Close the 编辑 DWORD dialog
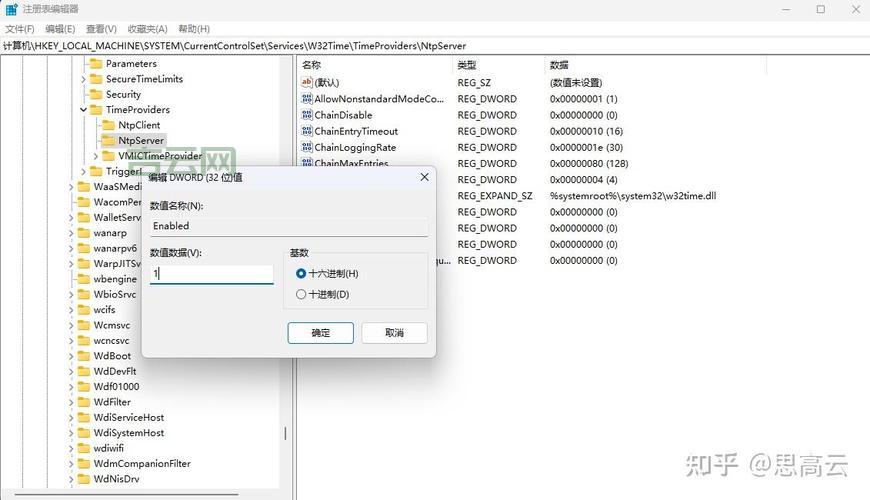 [x=424, y=177]
